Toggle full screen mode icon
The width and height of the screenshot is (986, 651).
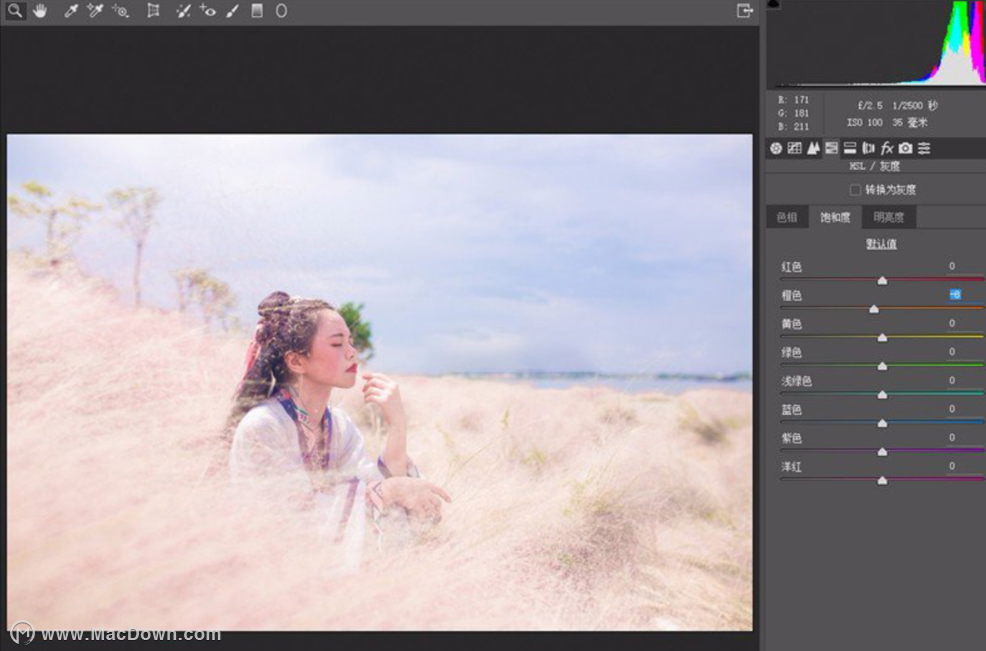click(745, 11)
